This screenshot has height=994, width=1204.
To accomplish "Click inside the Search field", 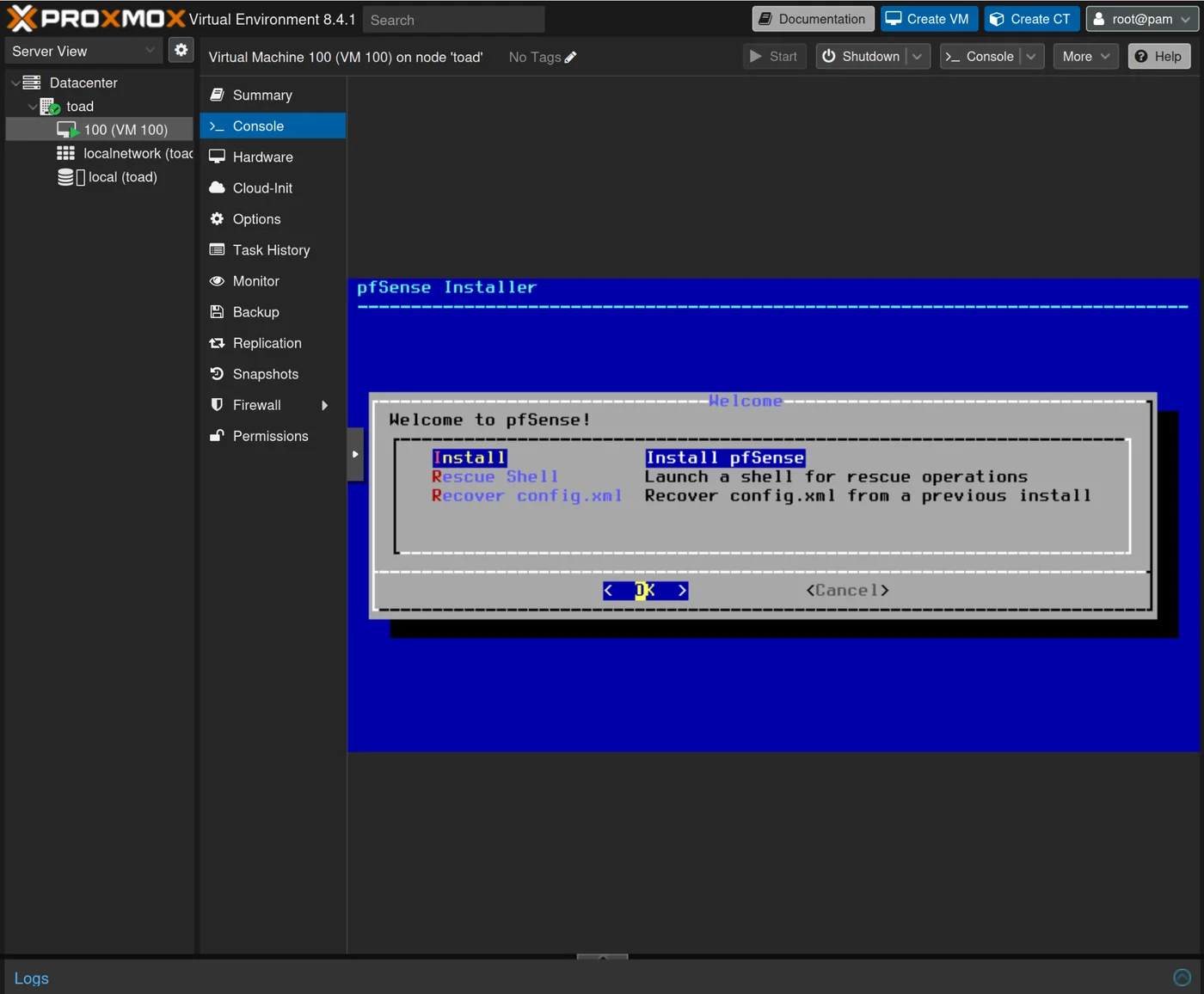I will point(453,19).
